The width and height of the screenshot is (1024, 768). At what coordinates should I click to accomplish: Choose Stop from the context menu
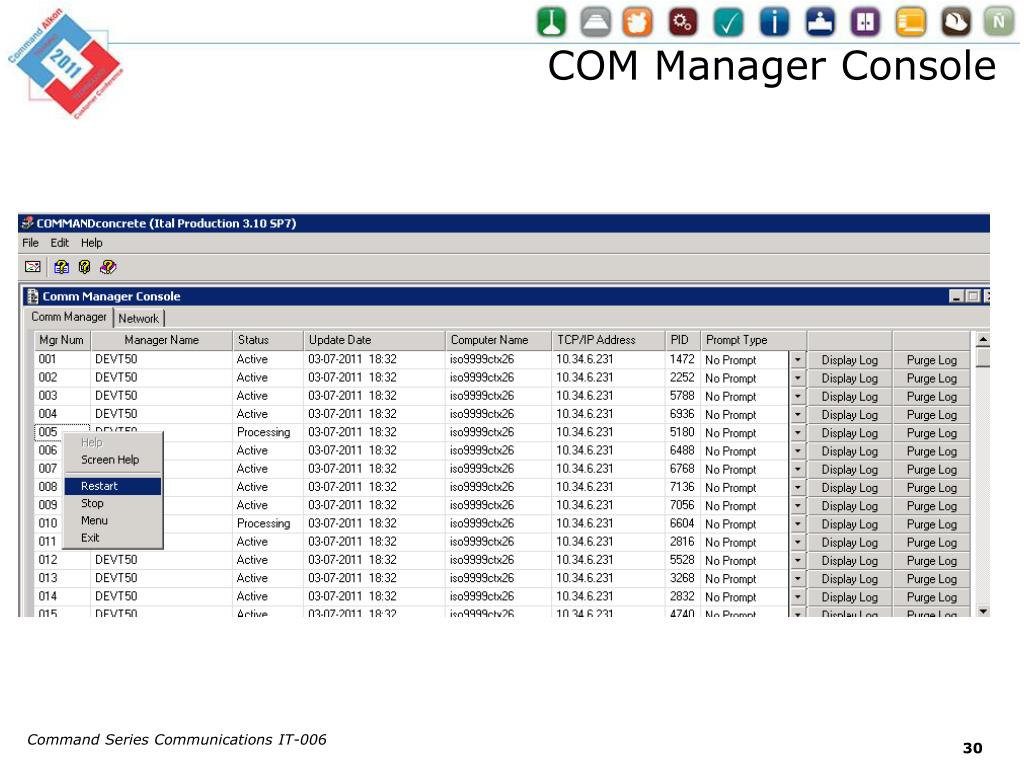(x=112, y=504)
